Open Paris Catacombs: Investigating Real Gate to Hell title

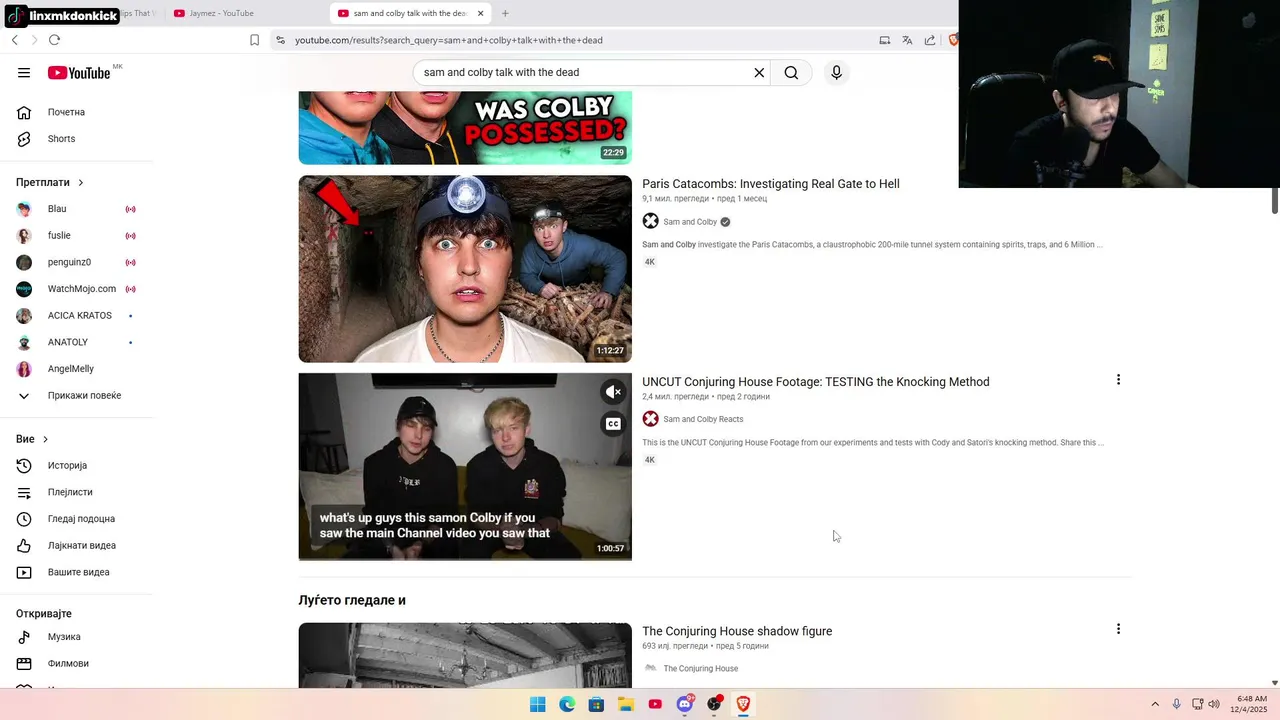pyautogui.click(x=770, y=184)
